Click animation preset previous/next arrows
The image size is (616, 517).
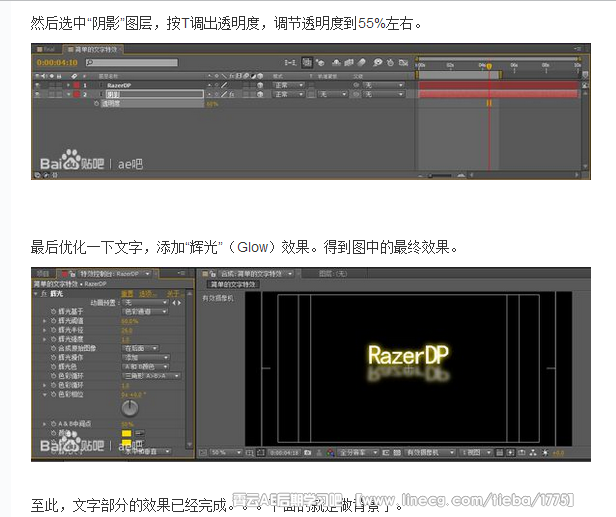(176, 303)
